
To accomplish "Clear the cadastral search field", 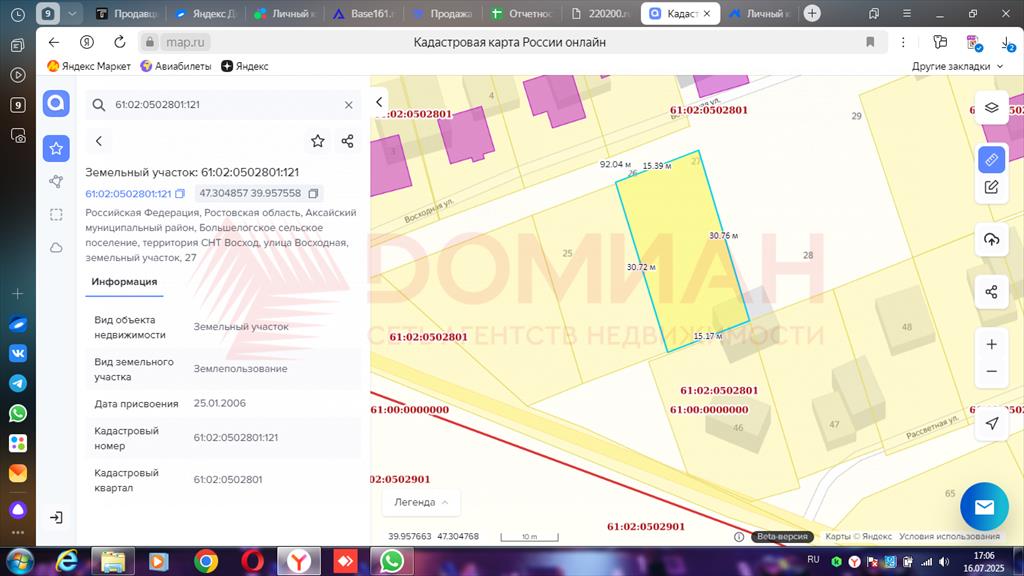I will 348,105.
